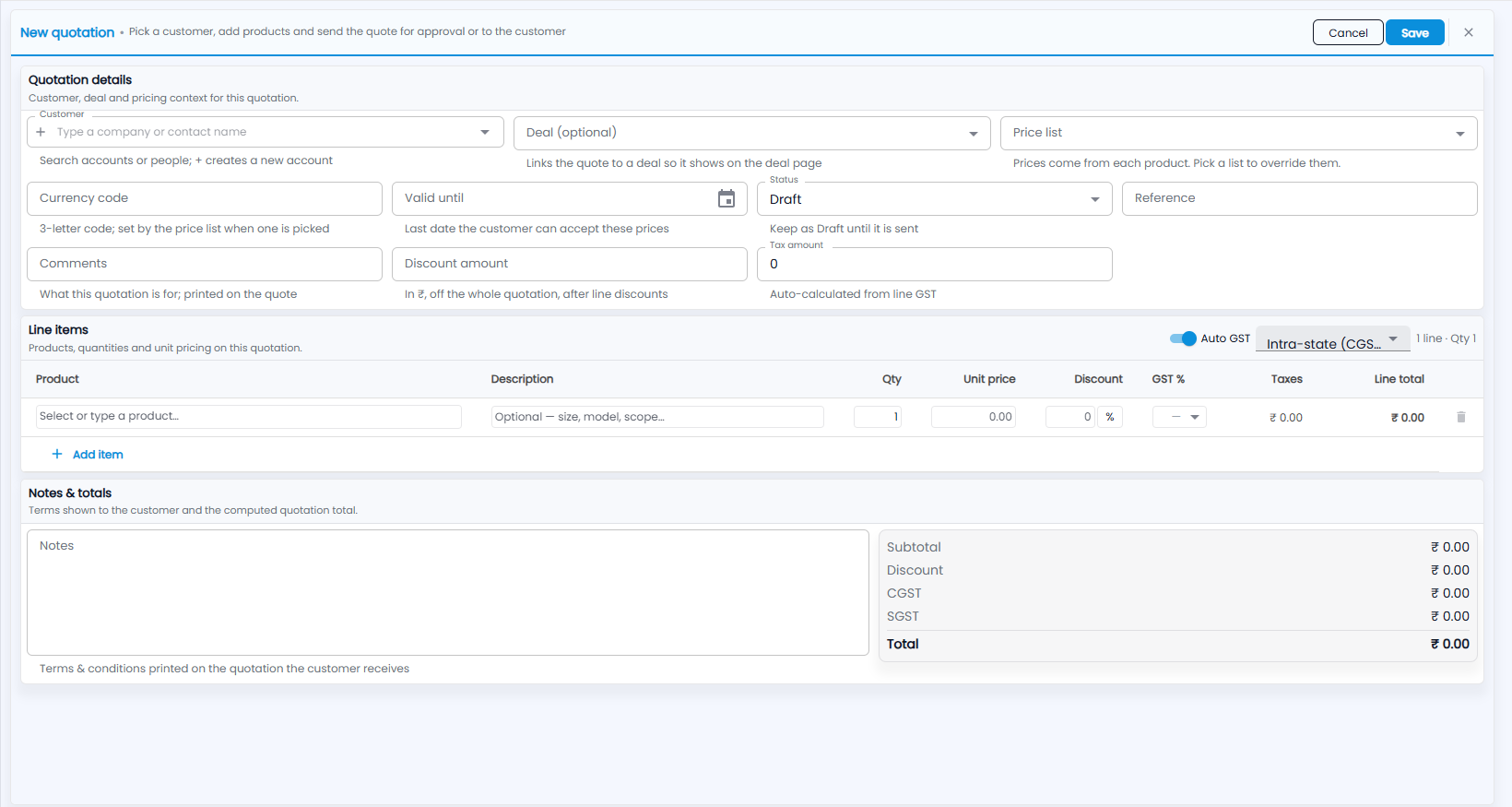Toggle the Auto GST switch
This screenshot has width=1512, height=807.
click(x=1183, y=338)
